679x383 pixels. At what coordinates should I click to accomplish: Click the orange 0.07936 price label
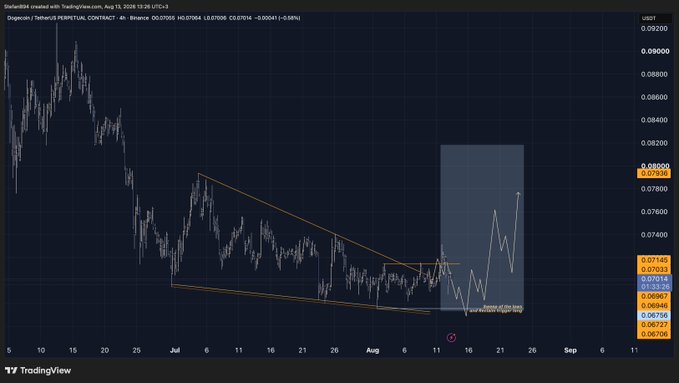654,174
